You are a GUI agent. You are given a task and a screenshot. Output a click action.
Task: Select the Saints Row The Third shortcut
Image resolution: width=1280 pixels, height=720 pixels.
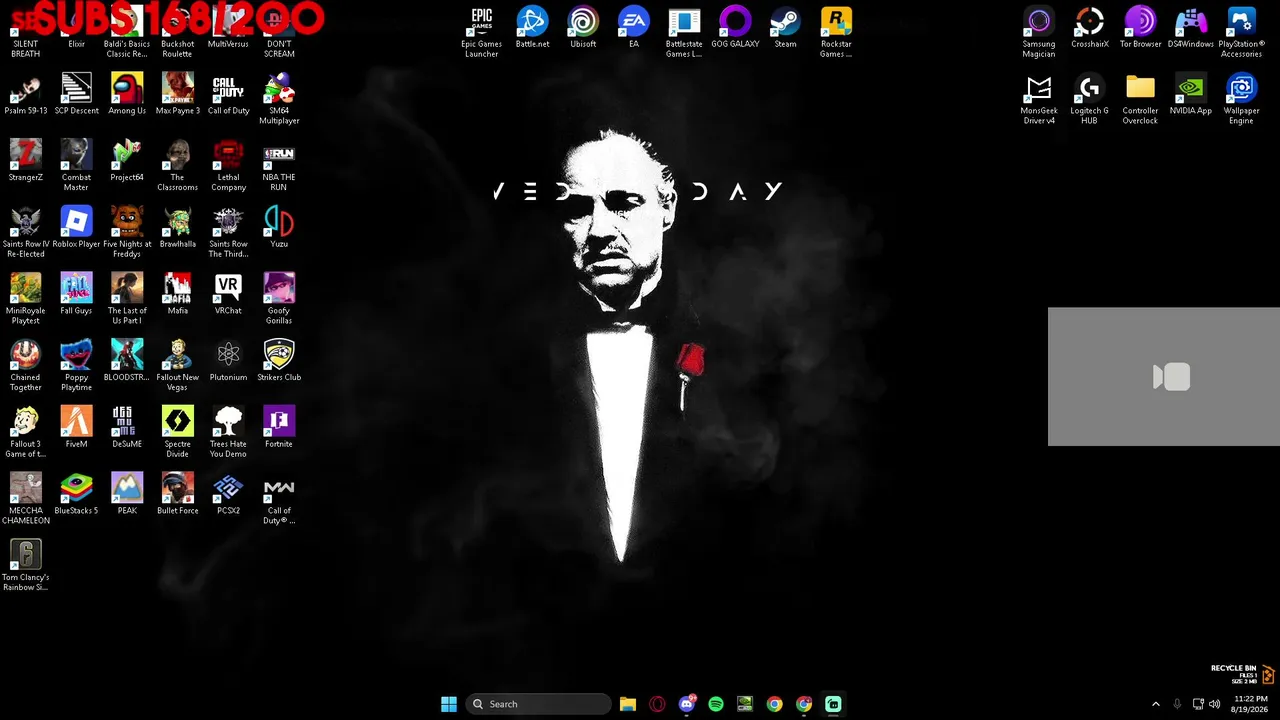[228, 232]
